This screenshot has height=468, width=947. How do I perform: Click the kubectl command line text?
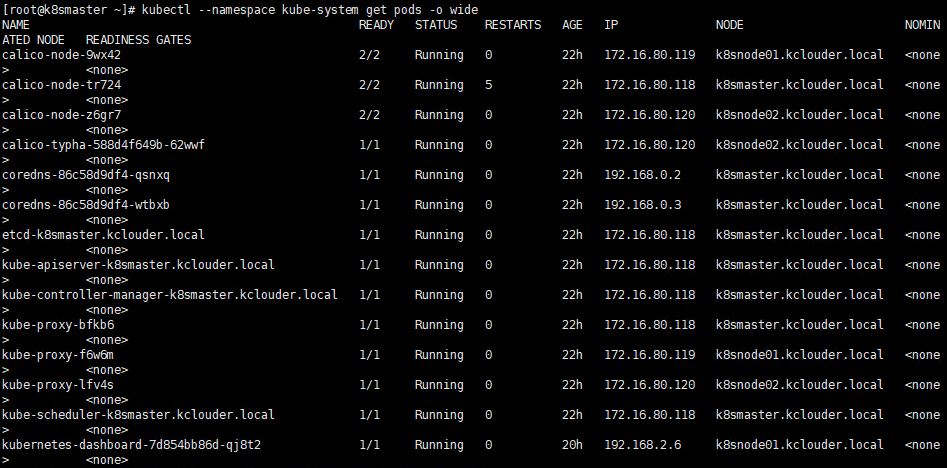[x=309, y=10]
